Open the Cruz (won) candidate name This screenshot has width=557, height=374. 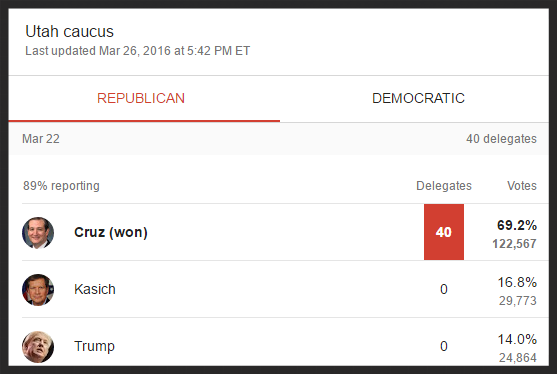pos(111,232)
